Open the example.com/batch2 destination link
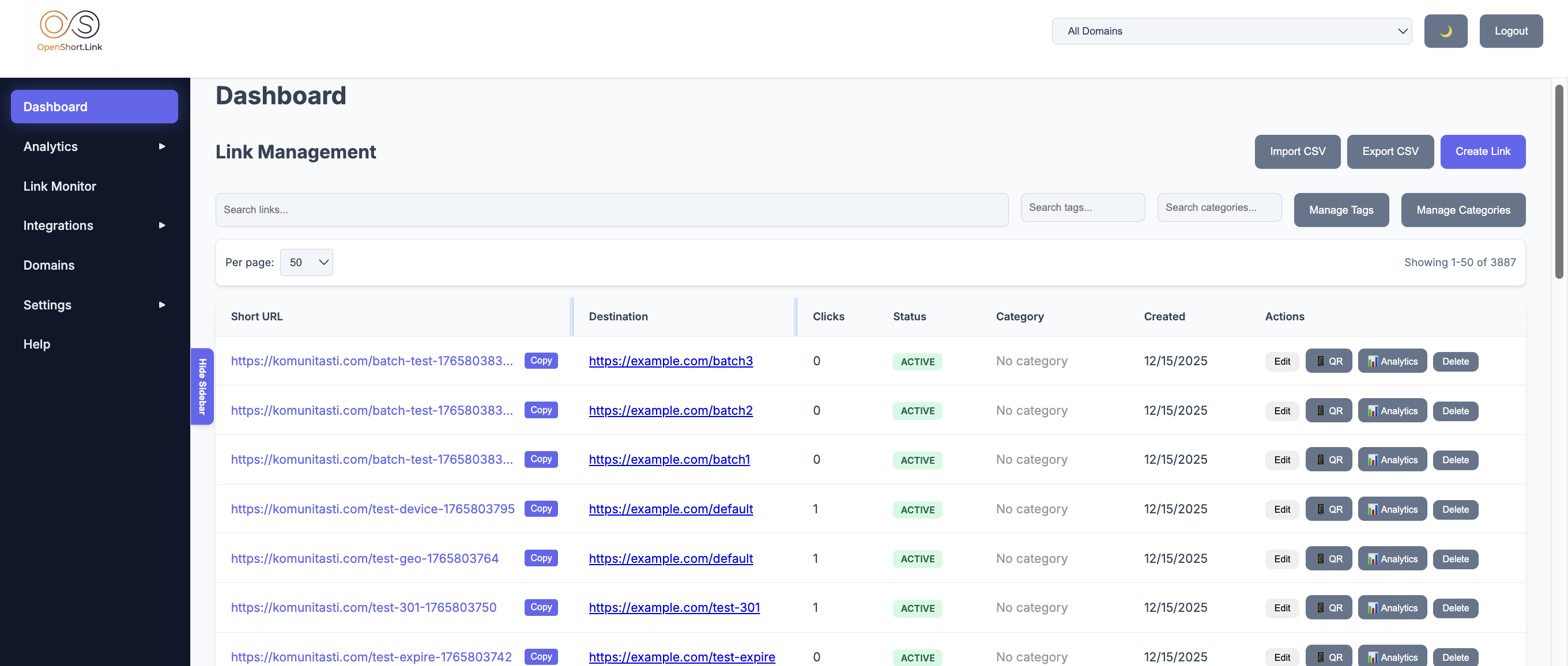This screenshot has height=666, width=1568. point(670,411)
